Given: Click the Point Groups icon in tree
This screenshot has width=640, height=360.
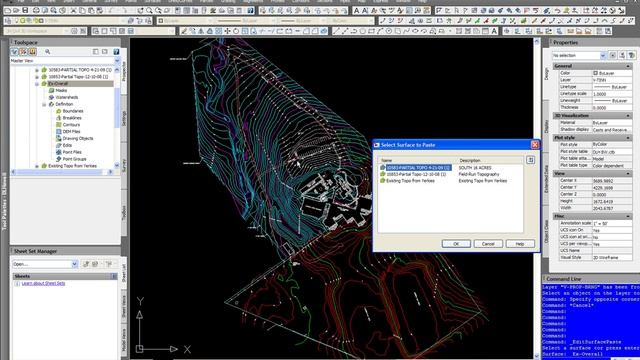Looking at the screenshot, I should pyautogui.click(x=58, y=159).
